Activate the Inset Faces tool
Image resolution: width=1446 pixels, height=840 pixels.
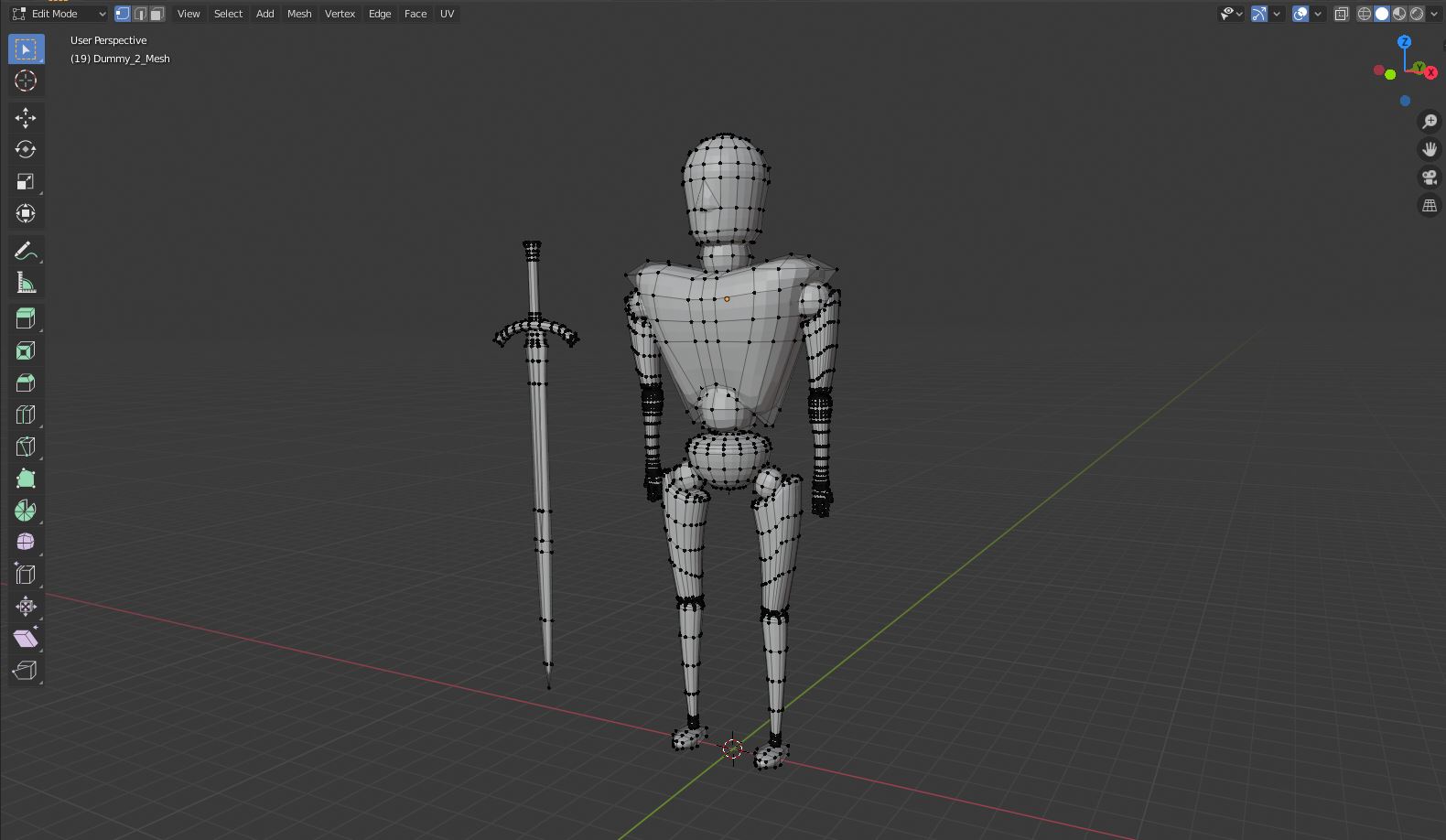point(26,350)
